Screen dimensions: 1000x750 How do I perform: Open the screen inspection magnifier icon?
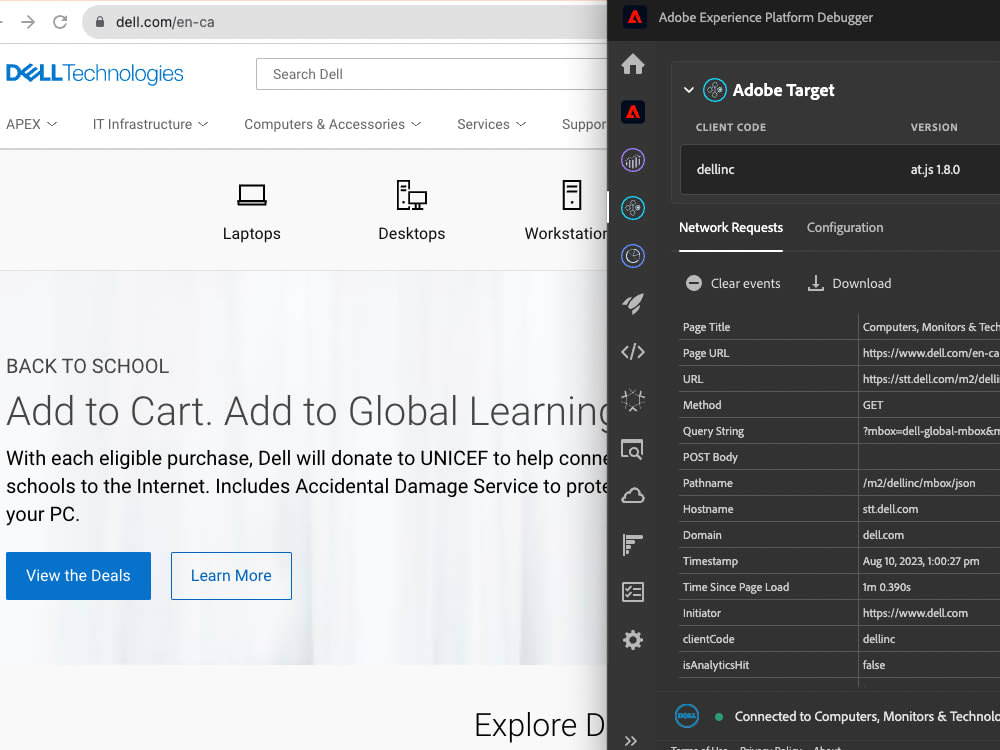pos(632,449)
